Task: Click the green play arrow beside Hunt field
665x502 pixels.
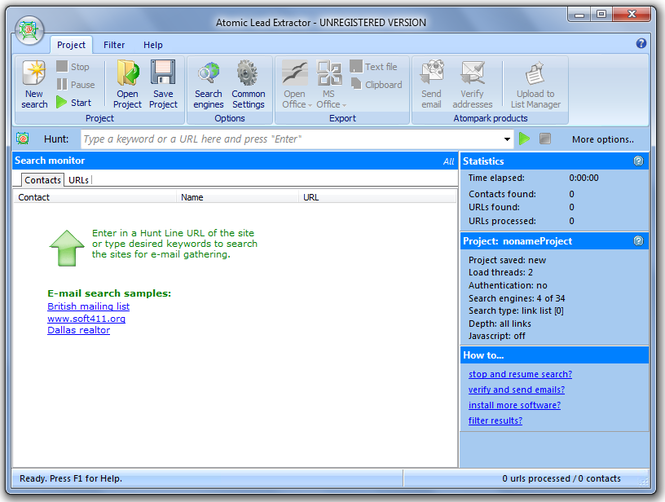Action: pos(525,139)
